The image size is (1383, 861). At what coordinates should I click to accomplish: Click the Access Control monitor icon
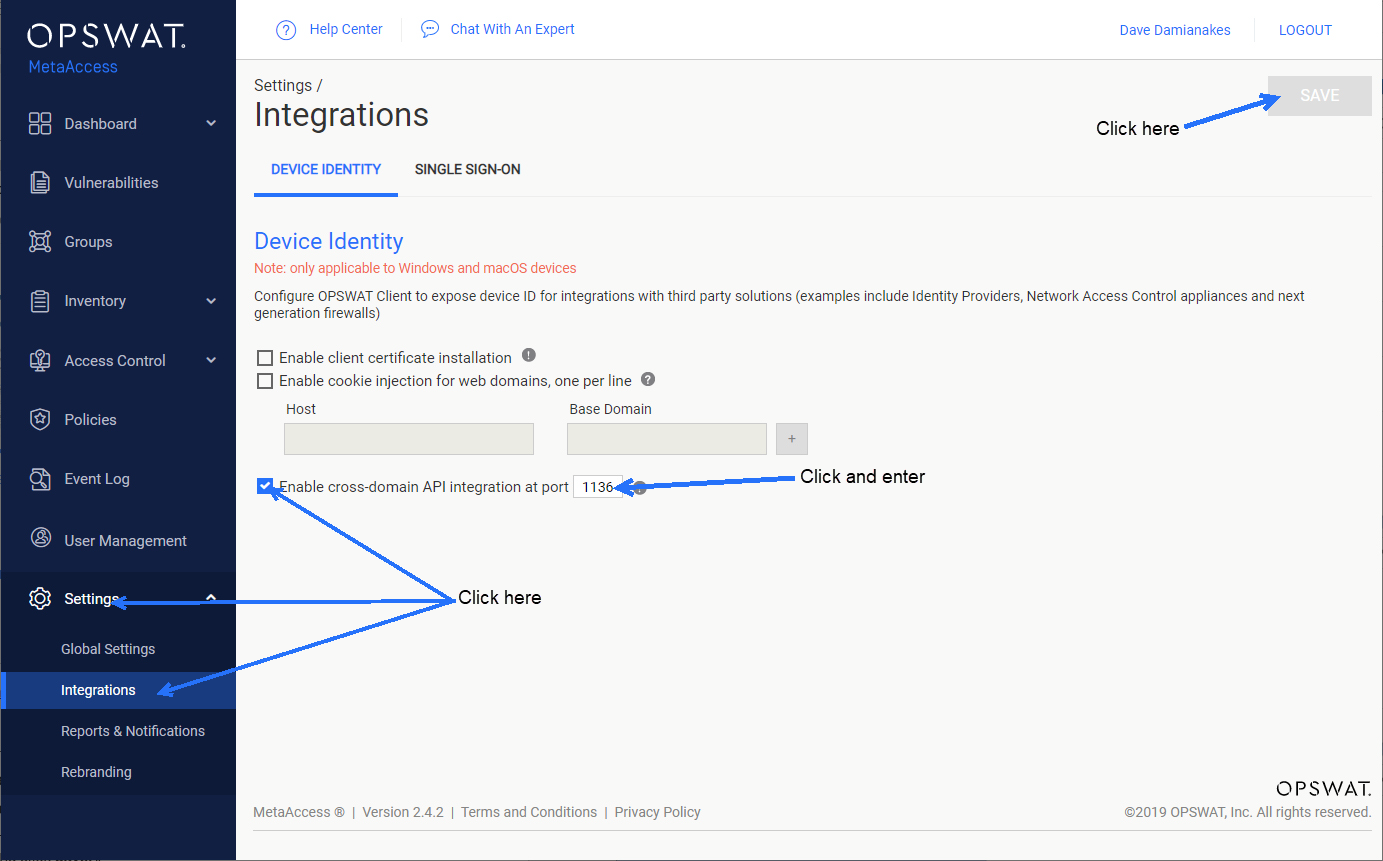[40, 361]
